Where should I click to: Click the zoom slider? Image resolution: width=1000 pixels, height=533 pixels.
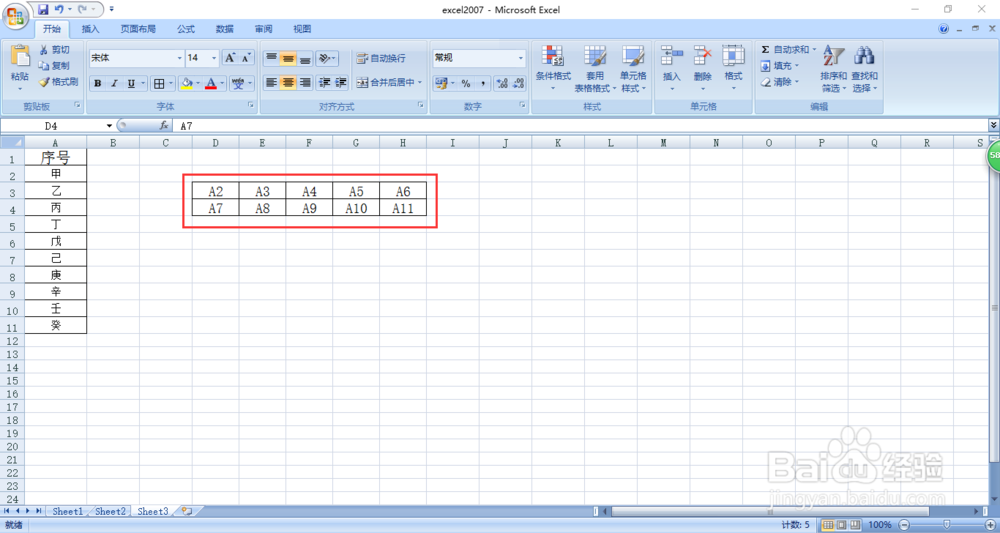pyautogui.click(x=946, y=525)
